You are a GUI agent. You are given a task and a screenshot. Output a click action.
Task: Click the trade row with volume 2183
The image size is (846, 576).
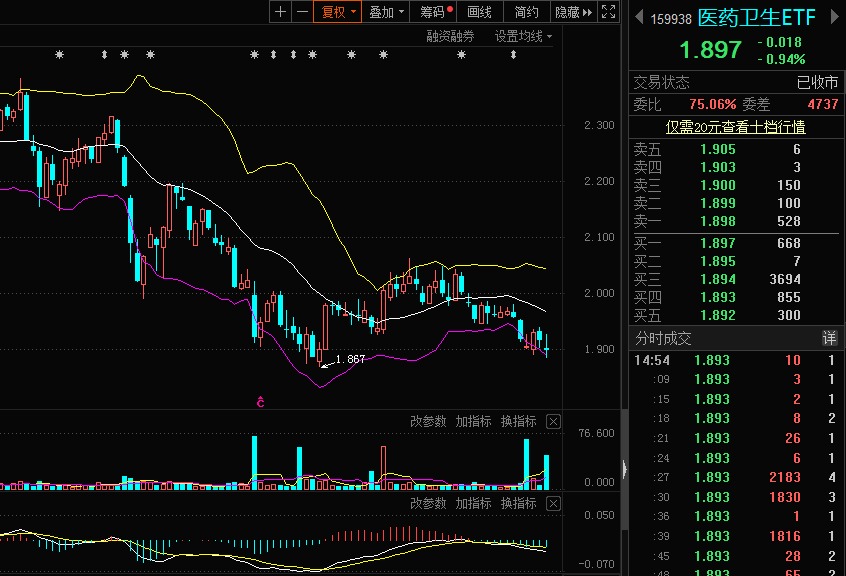(735, 477)
